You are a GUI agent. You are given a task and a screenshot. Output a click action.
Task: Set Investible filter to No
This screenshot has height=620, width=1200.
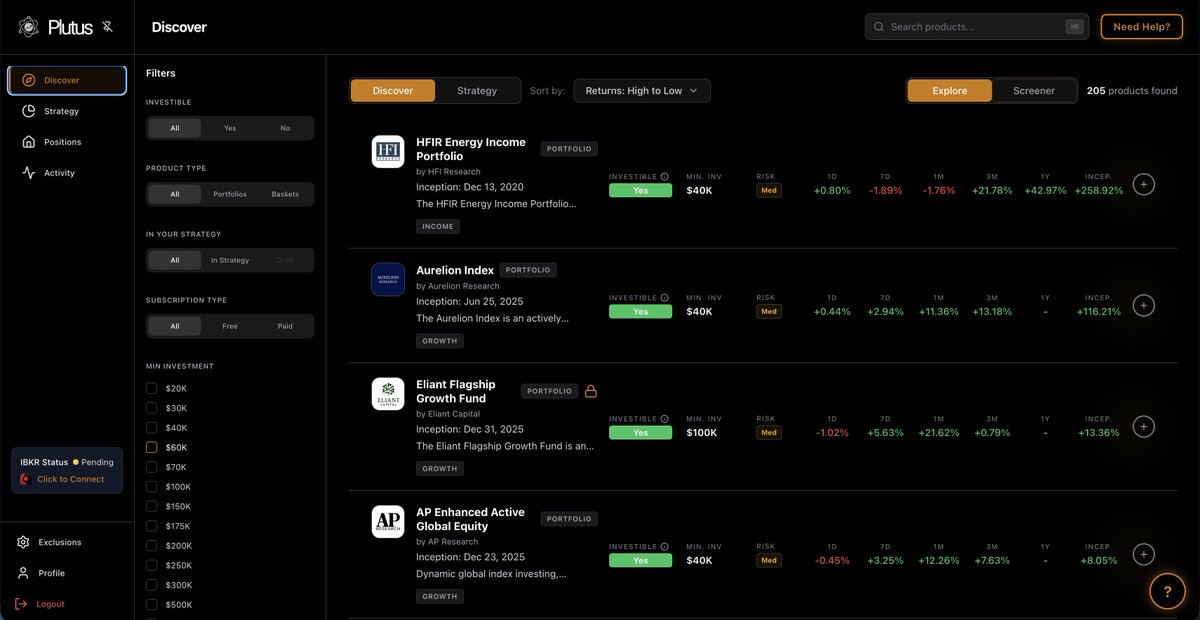(x=285, y=128)
